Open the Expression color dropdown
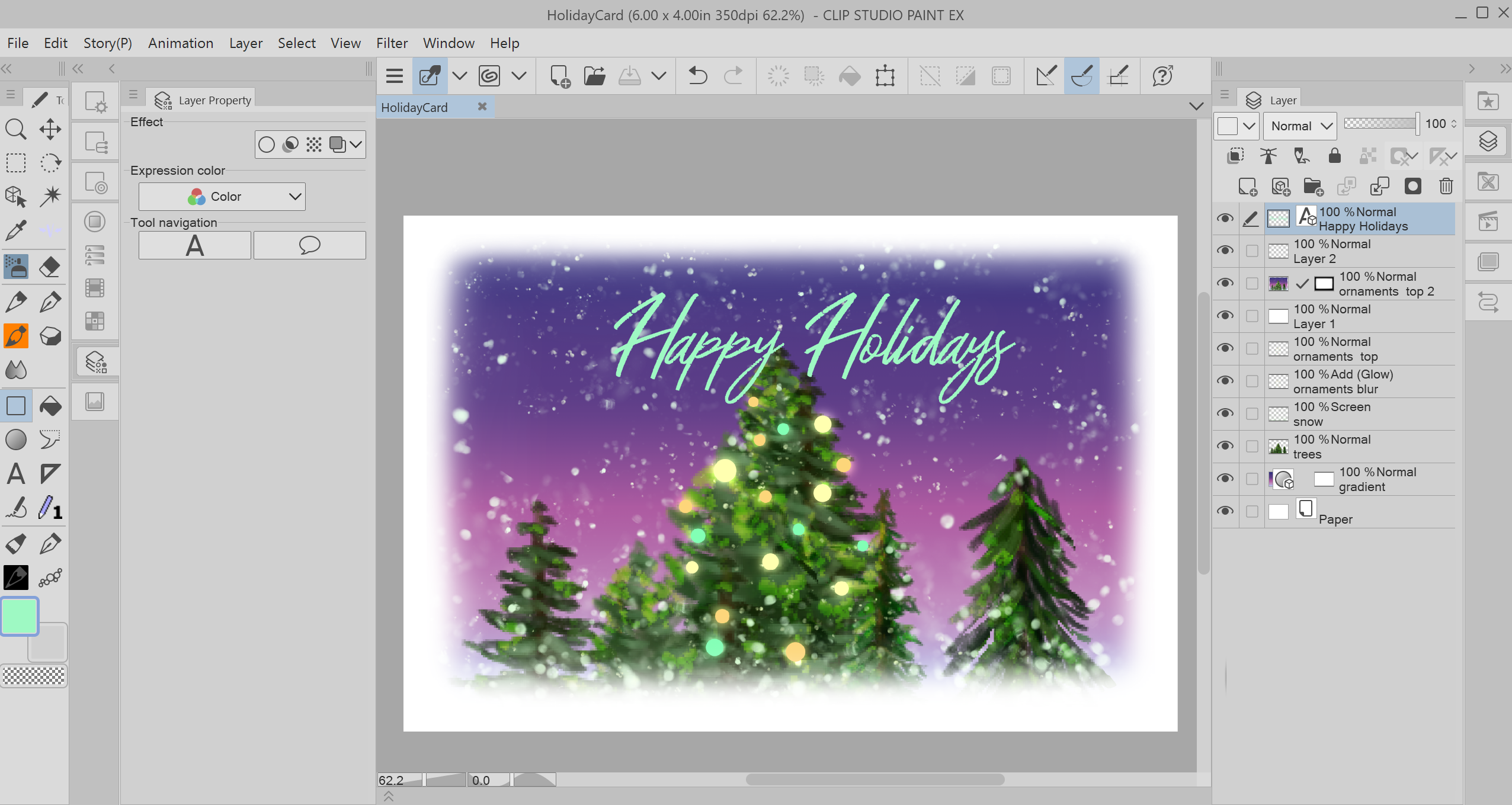This screenshot has width=1512, height=805. point(222,197)
